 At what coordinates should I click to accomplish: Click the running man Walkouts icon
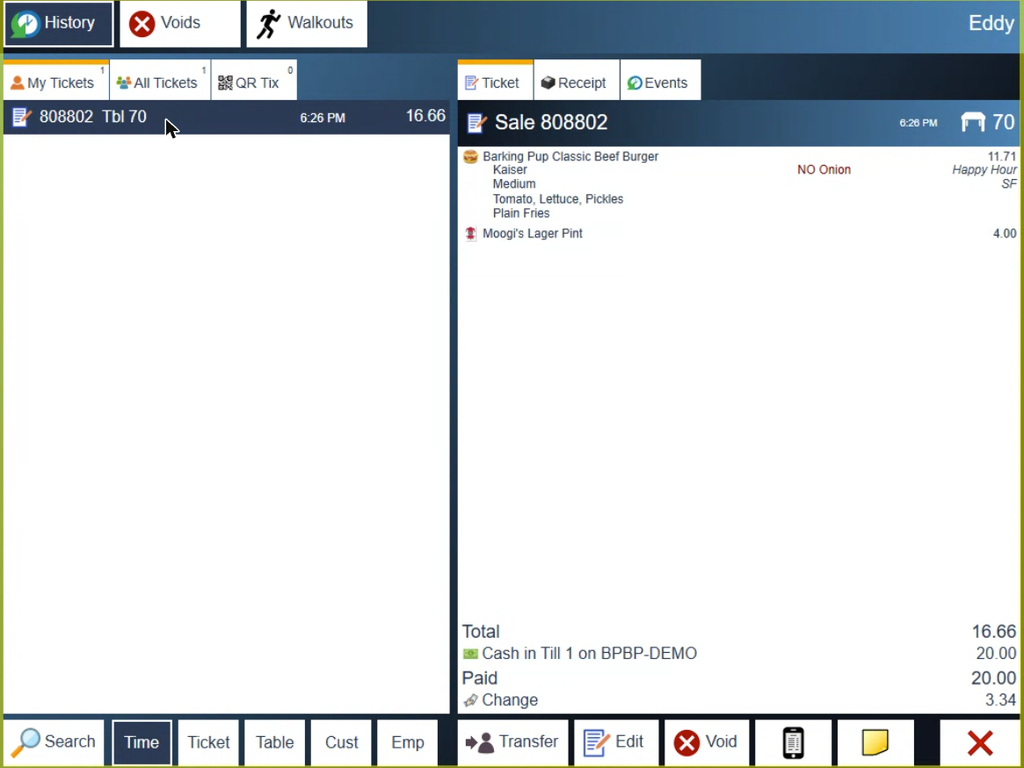(268, 24)
